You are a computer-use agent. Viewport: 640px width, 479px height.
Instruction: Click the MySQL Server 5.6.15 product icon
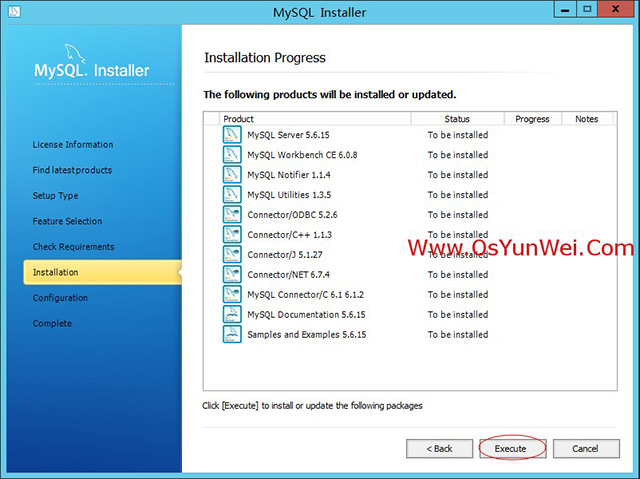(x=232, y=135)
